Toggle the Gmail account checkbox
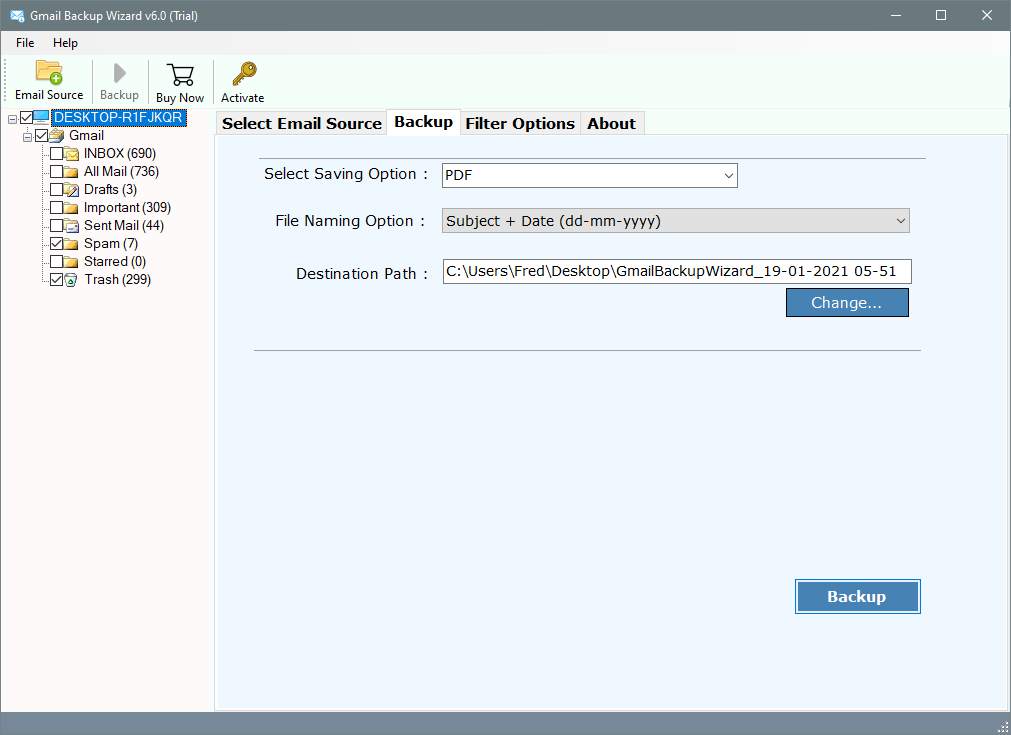The height and width of the screenshot is (735, 1011). pyautogui.click(x=42, y=135)
